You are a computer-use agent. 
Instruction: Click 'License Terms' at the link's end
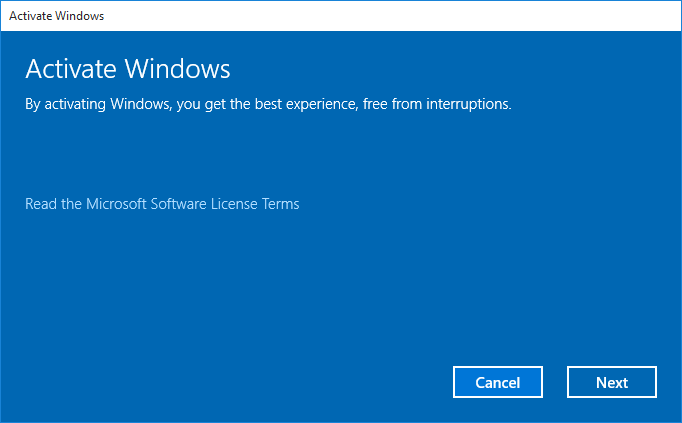[255, 204]
